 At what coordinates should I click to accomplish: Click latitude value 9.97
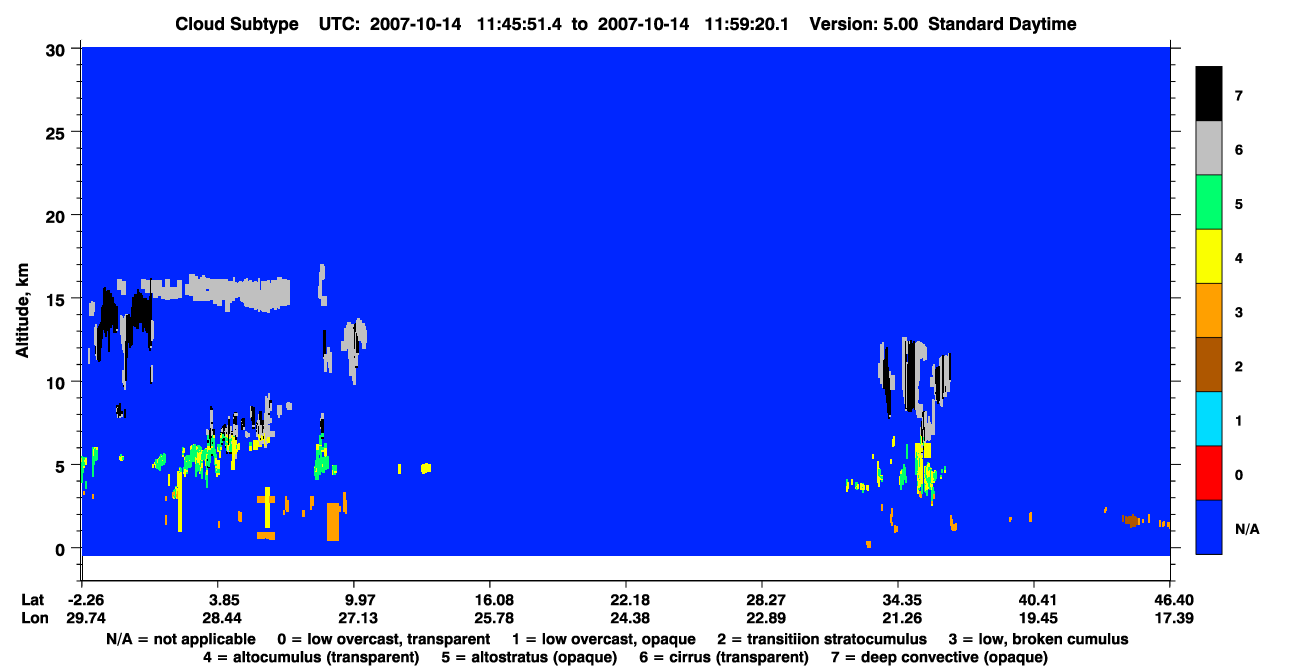(x=354, y=599)
